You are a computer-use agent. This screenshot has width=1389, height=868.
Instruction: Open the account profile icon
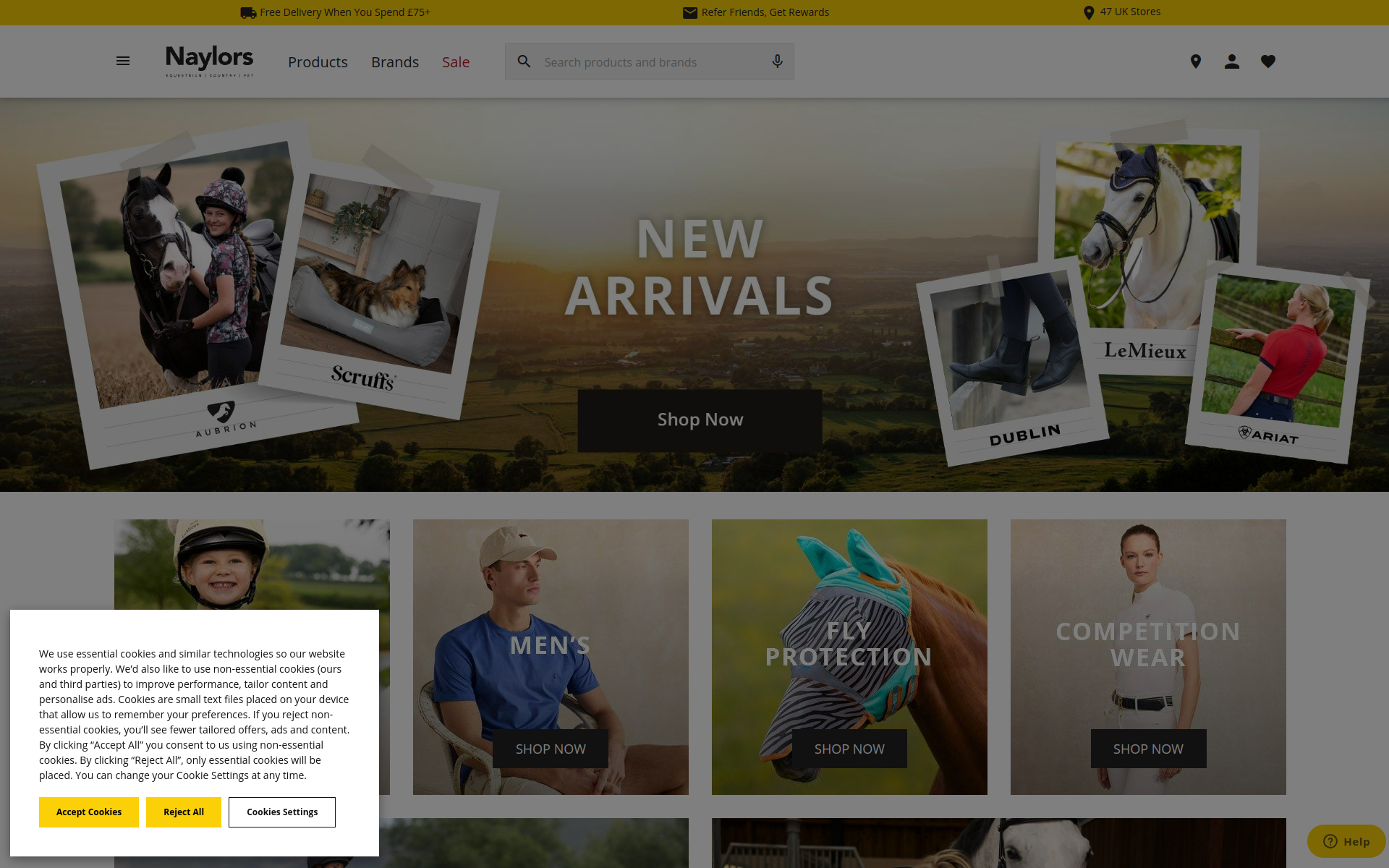1232,61
